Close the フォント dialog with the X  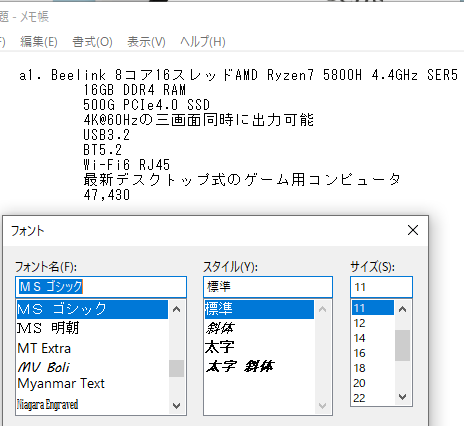pyautogui.click(x=413, y=230)
